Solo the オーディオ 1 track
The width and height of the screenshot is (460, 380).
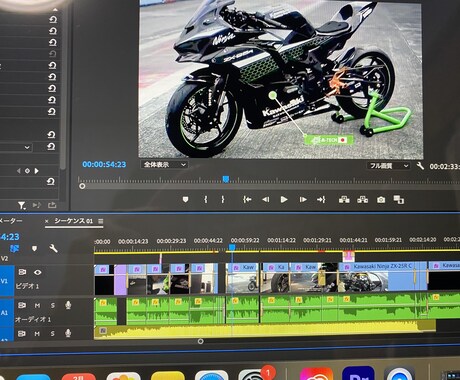[53, 305]
